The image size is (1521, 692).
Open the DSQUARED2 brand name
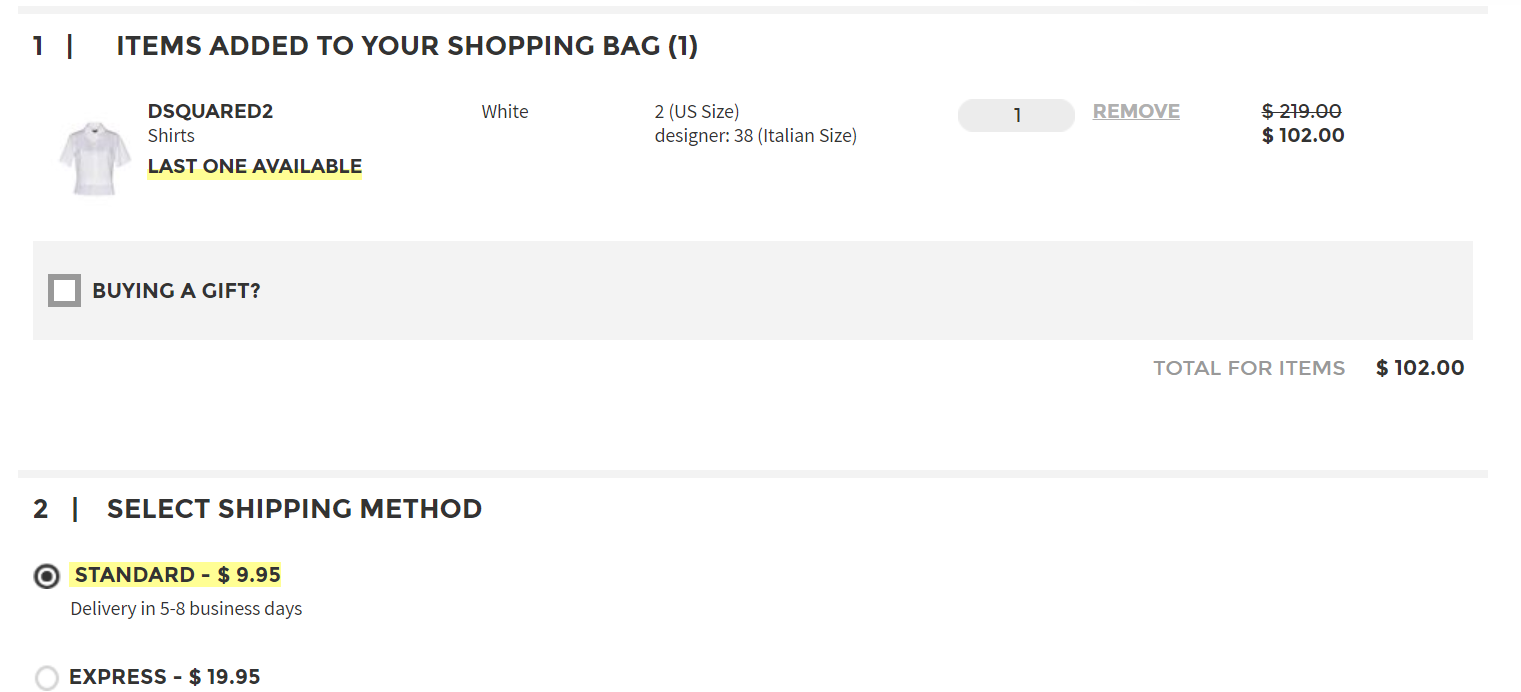210,111
